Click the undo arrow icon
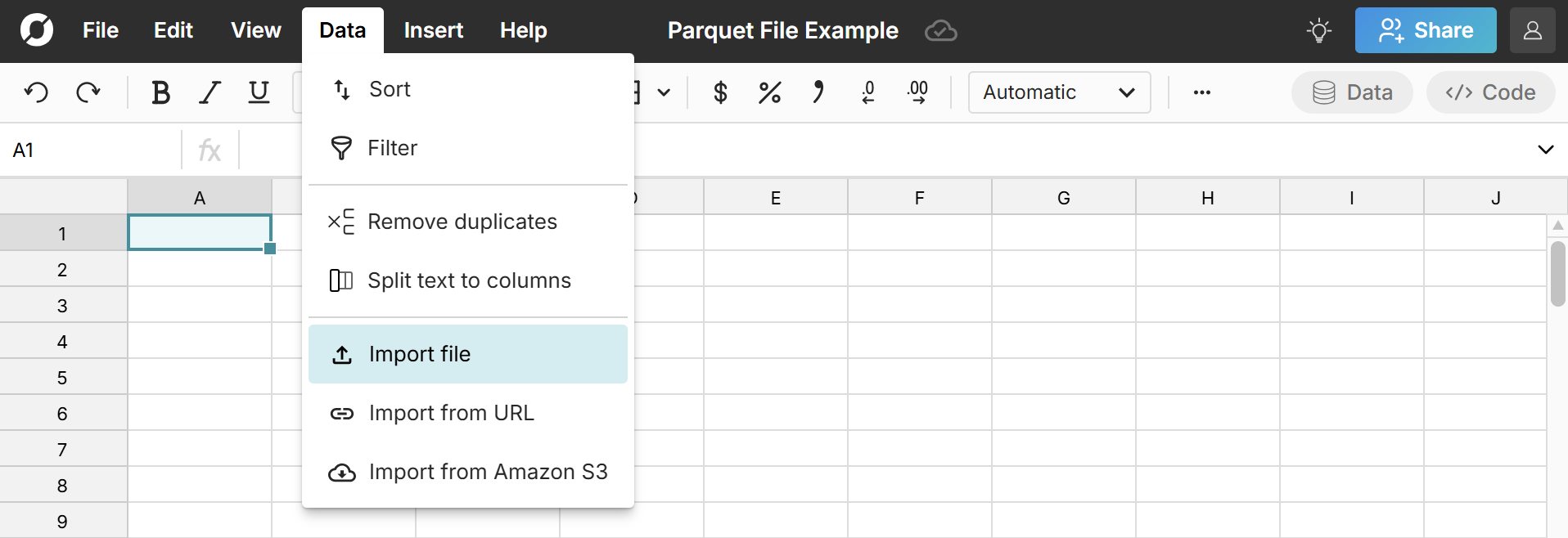Viewport: 1568px width, 538px height. click(x=36, y=92)
